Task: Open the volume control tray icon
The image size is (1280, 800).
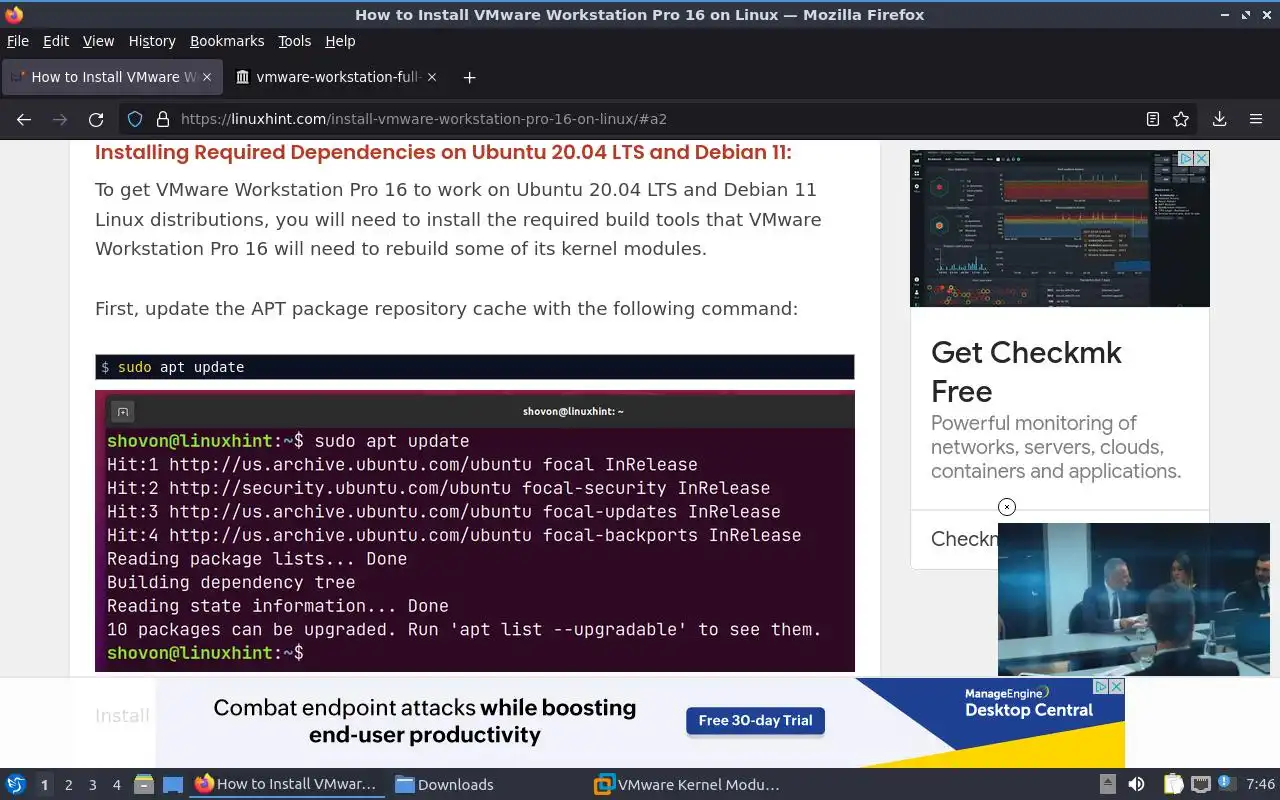Action: pyautogui.click(x=1136, y=785)
